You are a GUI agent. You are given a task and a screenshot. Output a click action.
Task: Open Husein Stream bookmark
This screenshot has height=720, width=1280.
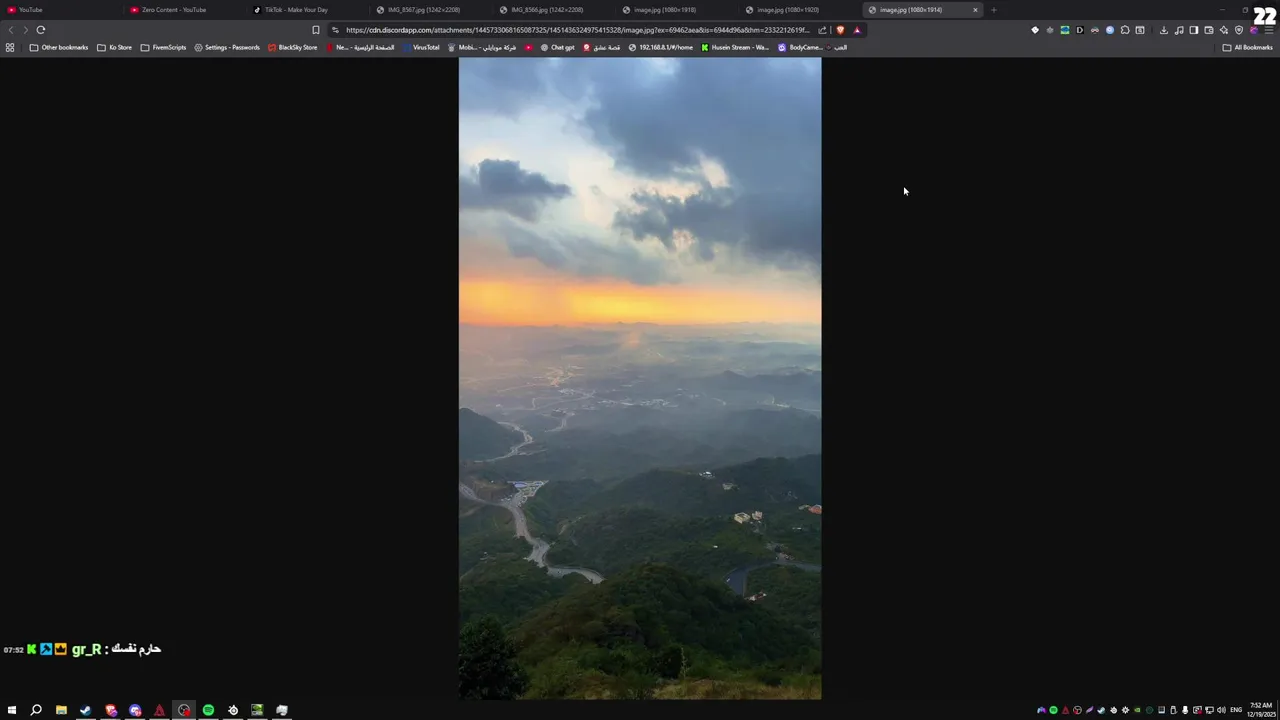click(x=735, y=47)
